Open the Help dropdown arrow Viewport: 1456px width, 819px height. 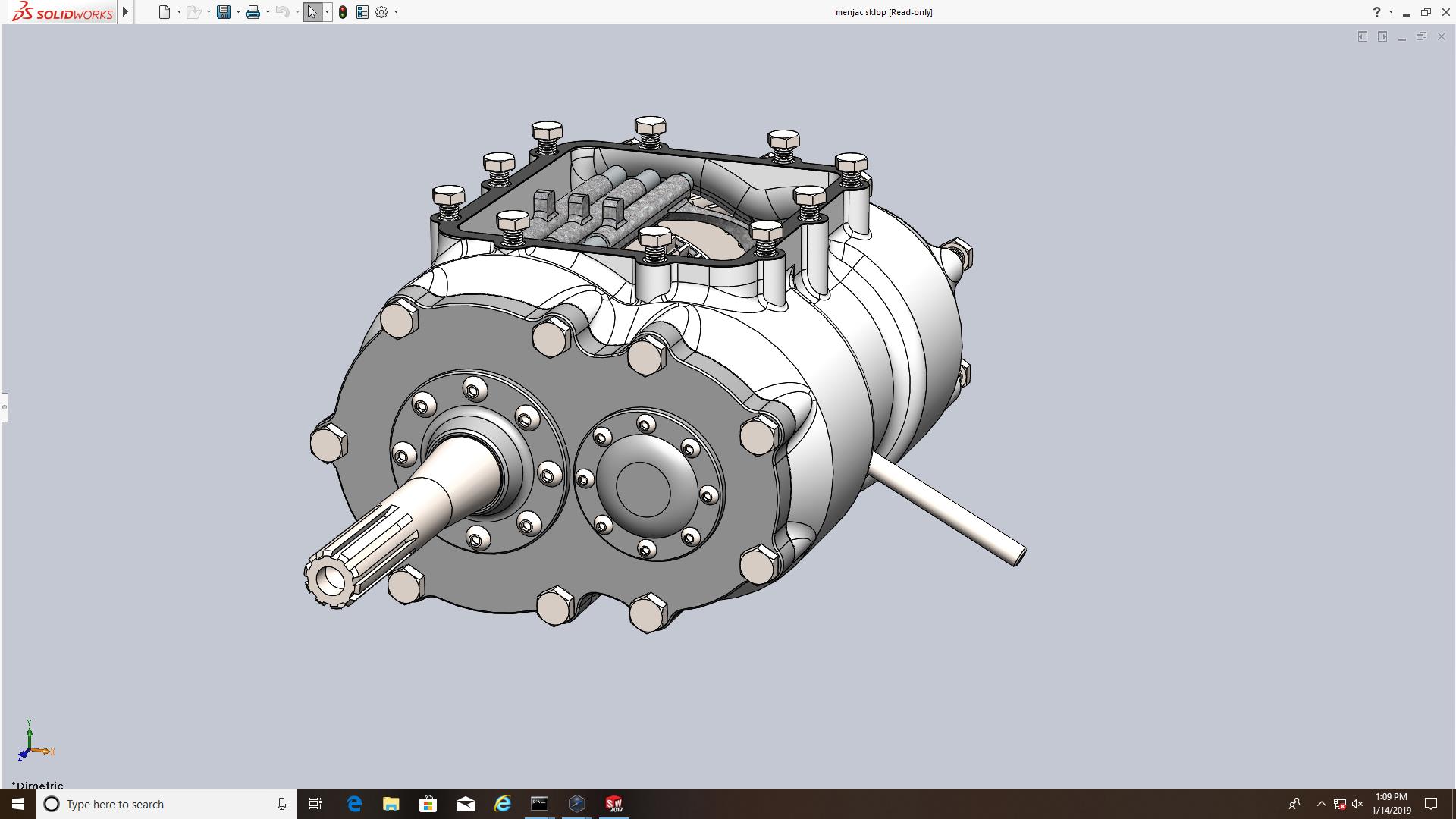click(x=1391, y=12)
